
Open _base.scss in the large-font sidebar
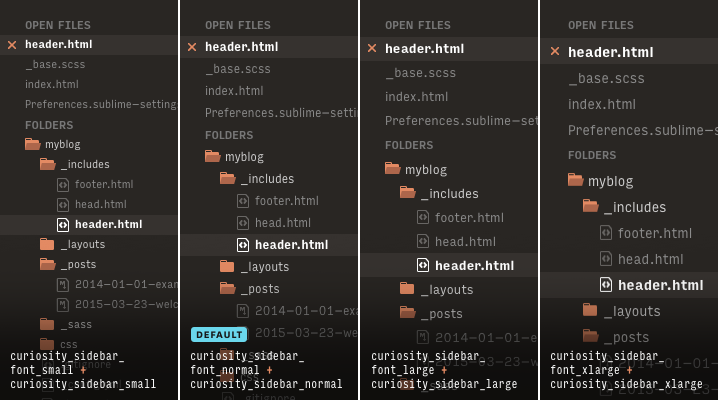(x=420, y=73)
